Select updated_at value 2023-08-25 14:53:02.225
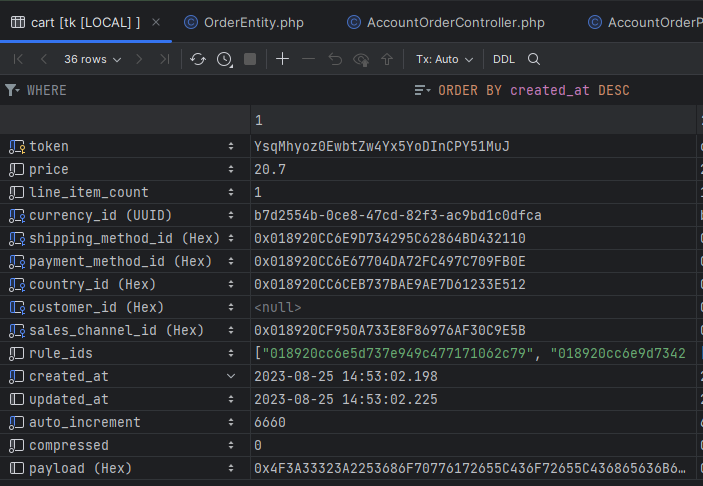The image size is (703, 486). click(473, 399)
